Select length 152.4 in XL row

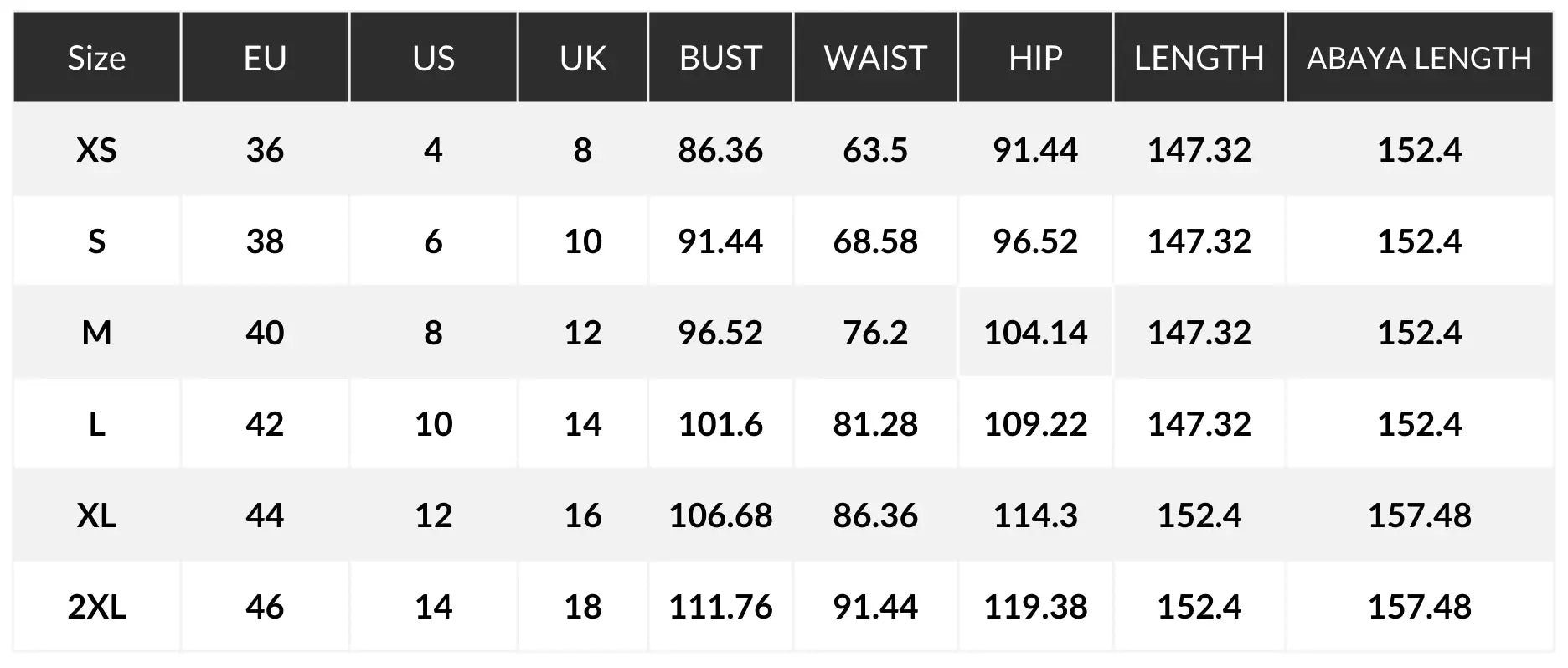[x=1199, y=515]
